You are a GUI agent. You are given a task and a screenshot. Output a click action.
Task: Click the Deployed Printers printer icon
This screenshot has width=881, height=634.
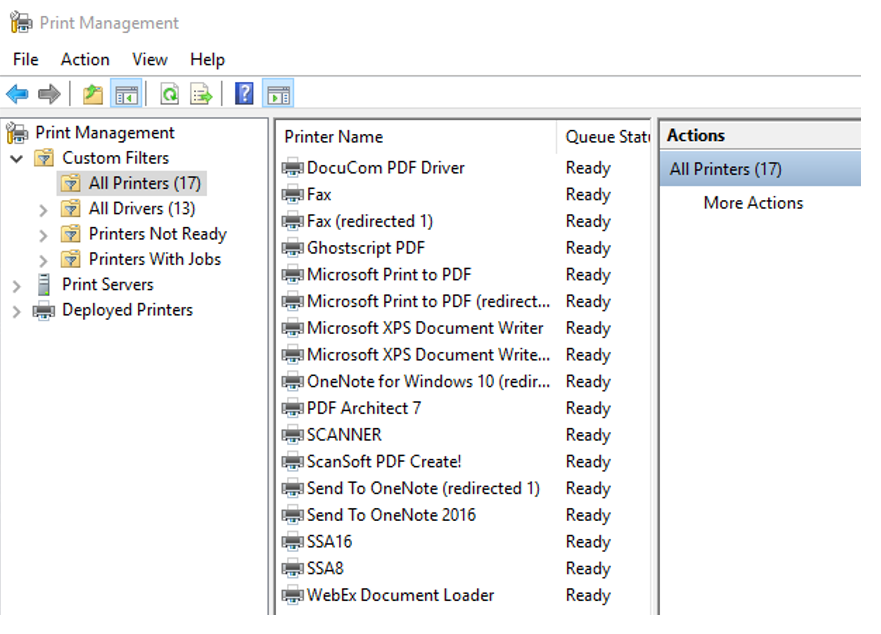[44, 310]
